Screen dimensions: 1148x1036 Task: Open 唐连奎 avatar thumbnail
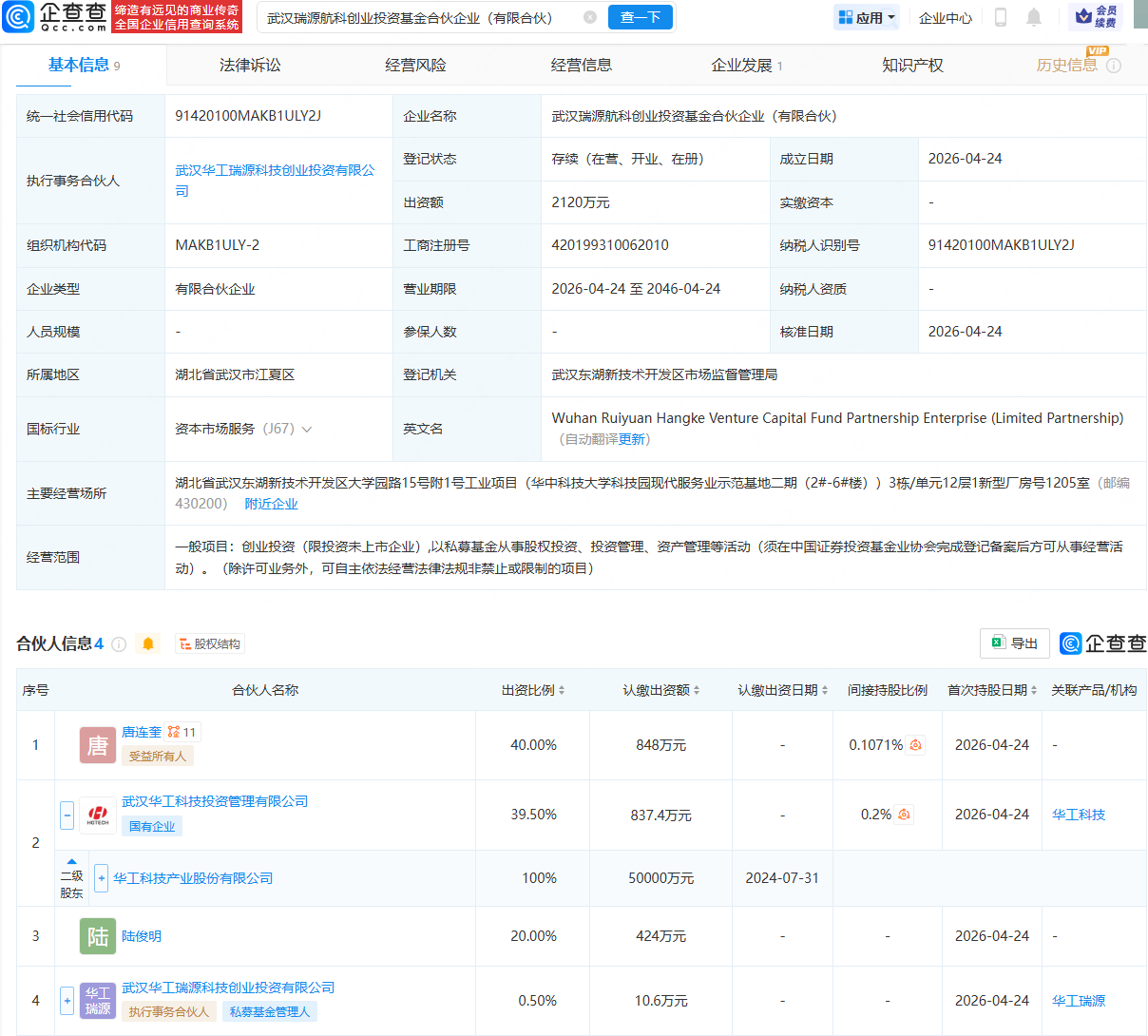98,745
